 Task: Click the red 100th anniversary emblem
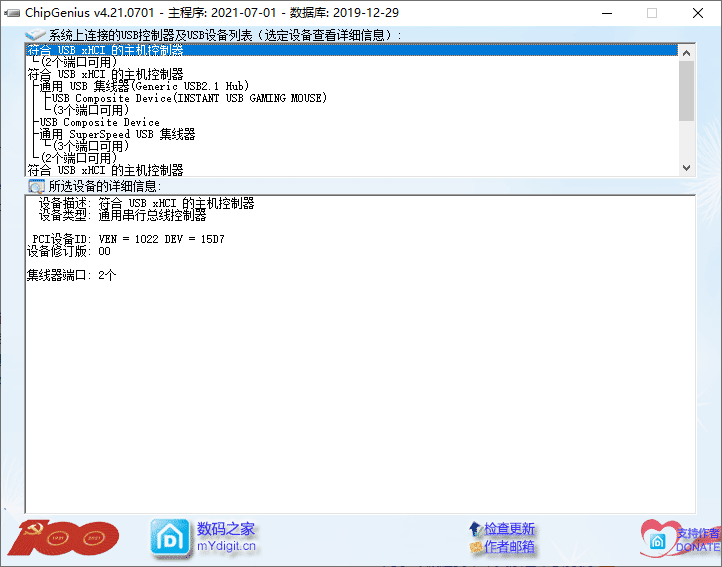point(64,537)
